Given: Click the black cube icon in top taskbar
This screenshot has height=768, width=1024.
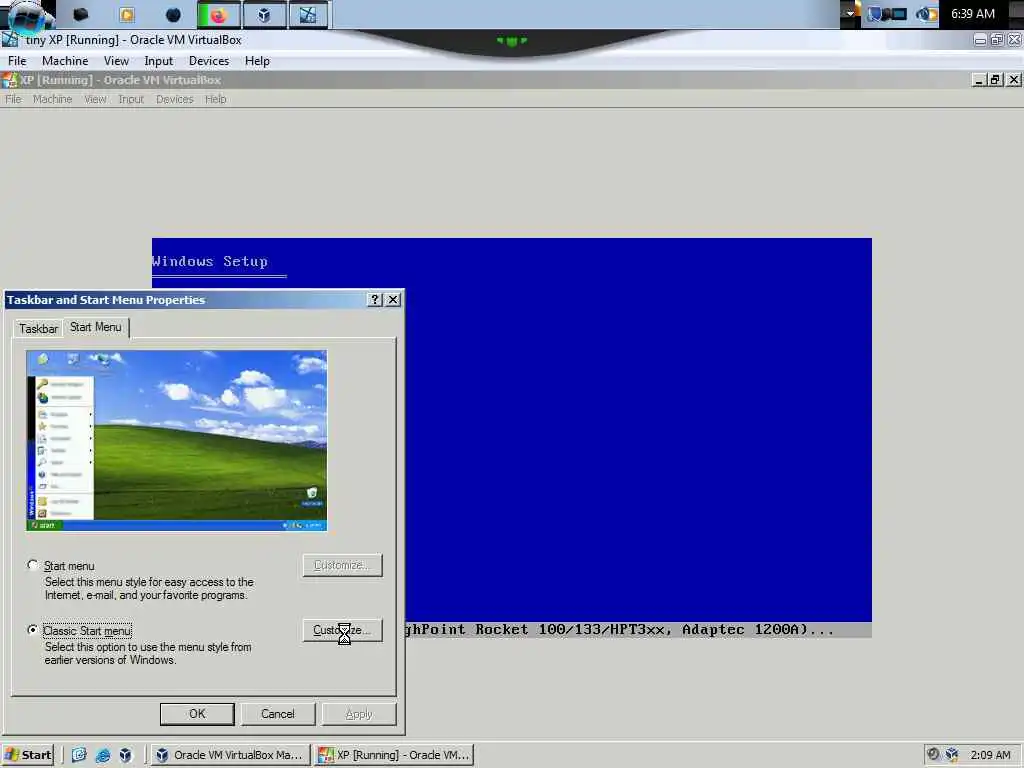Looking at the screenshot, I should [81, 14].
